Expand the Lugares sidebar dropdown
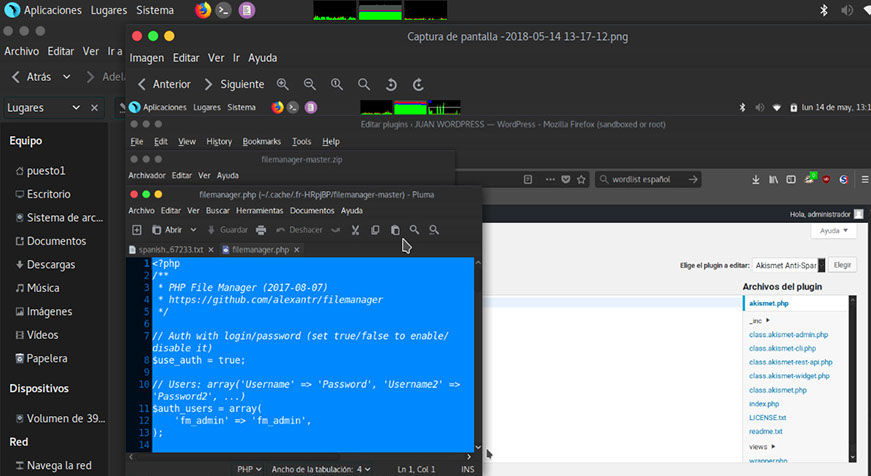 pos(75,108)
